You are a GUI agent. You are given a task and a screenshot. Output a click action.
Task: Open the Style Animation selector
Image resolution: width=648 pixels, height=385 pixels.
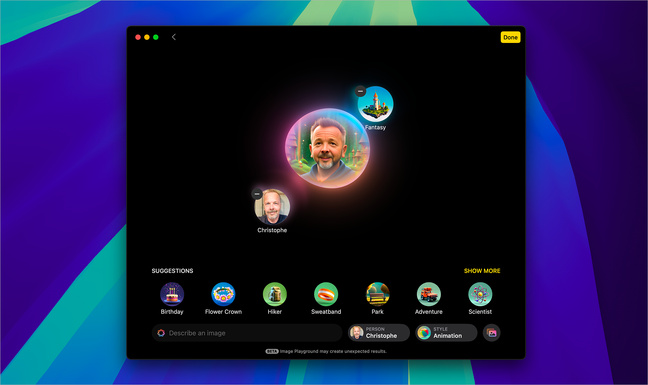(x=446, y=333)
